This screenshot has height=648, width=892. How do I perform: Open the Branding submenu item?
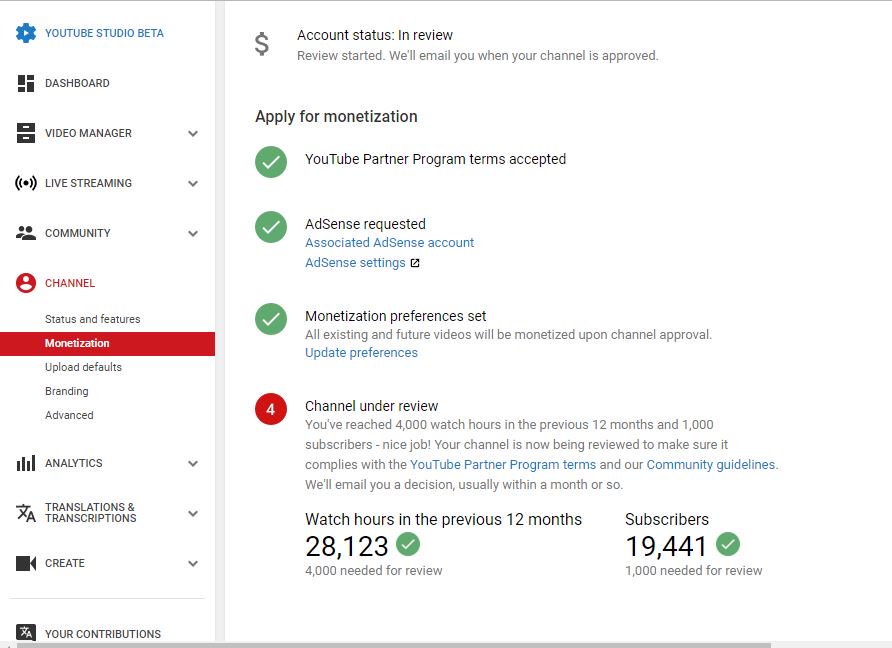coord(67,391)
